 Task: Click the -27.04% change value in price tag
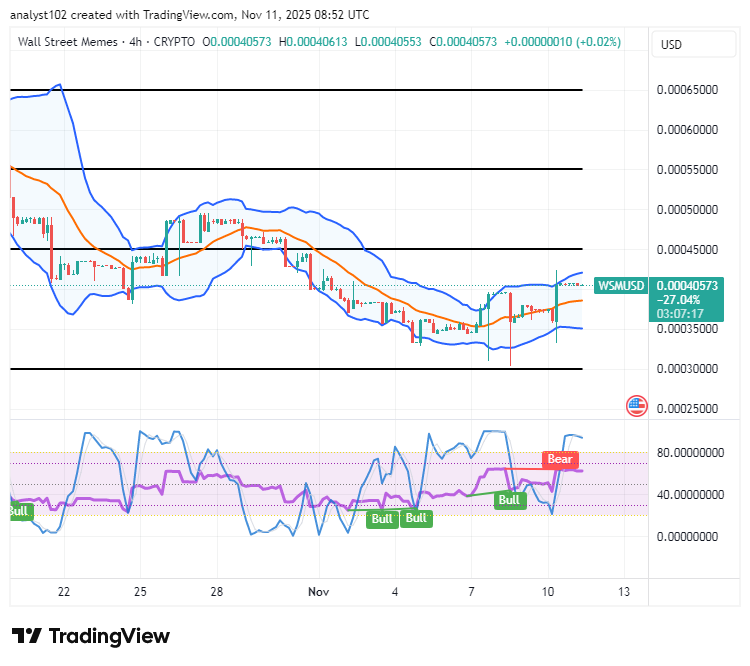point(679,300)
